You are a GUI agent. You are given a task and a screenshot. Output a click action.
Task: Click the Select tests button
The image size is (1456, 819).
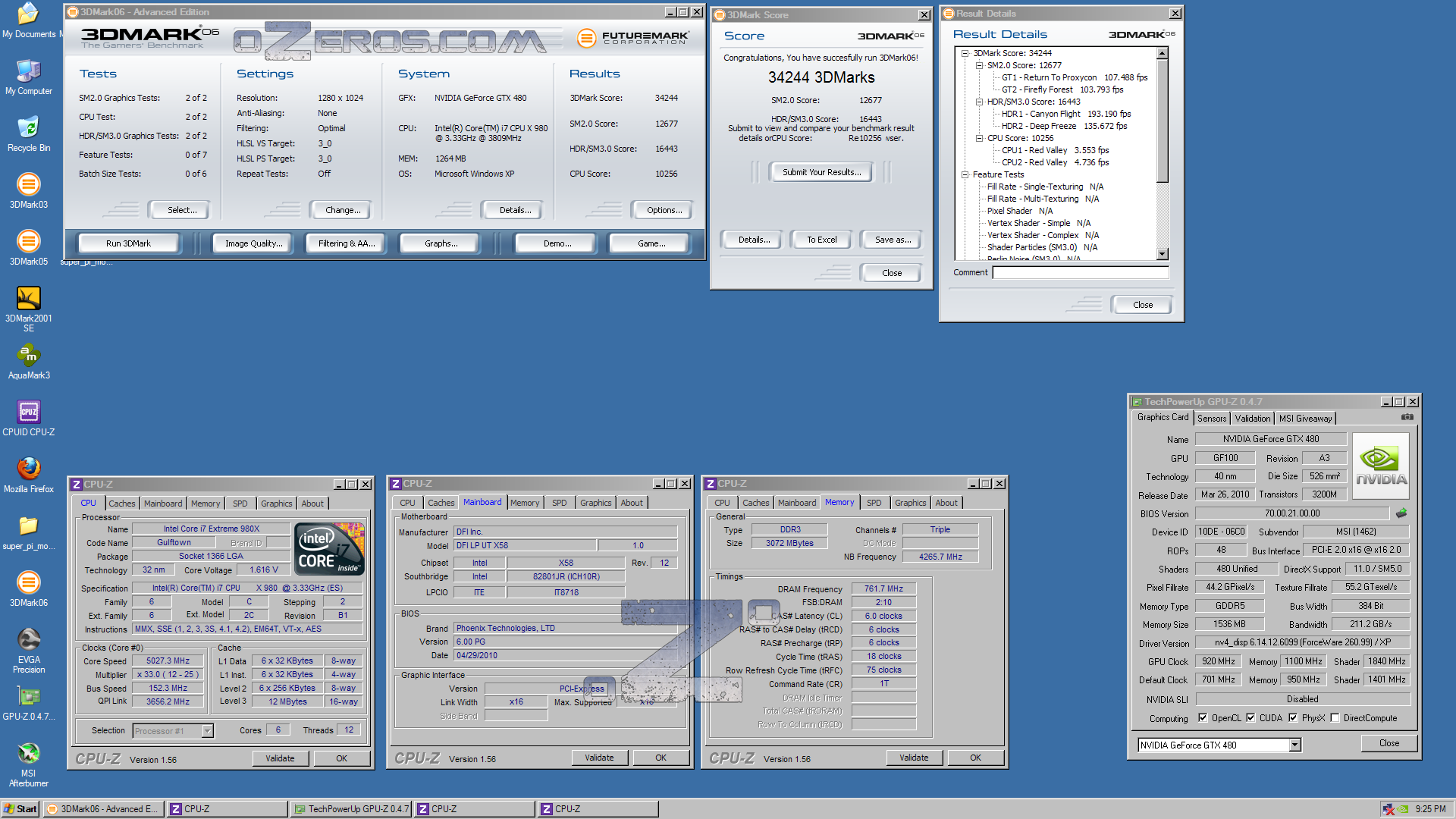181,210
